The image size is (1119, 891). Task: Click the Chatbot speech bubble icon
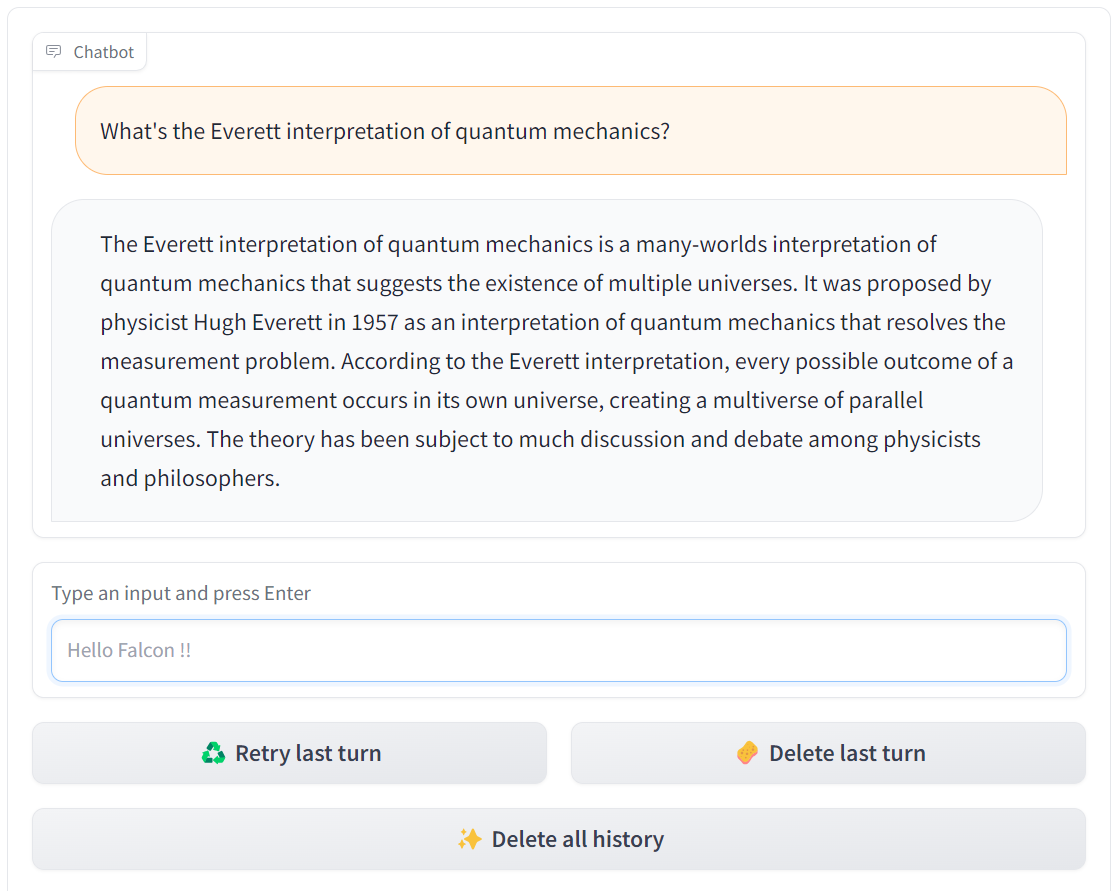(x=54, y=52)
